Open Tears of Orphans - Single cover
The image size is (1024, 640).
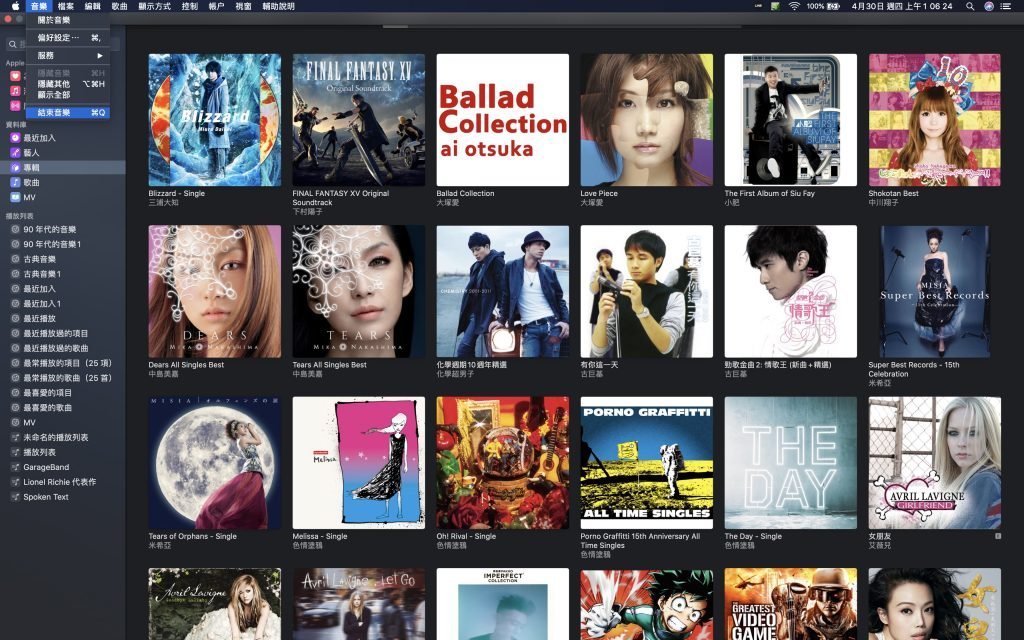[215, 463]
